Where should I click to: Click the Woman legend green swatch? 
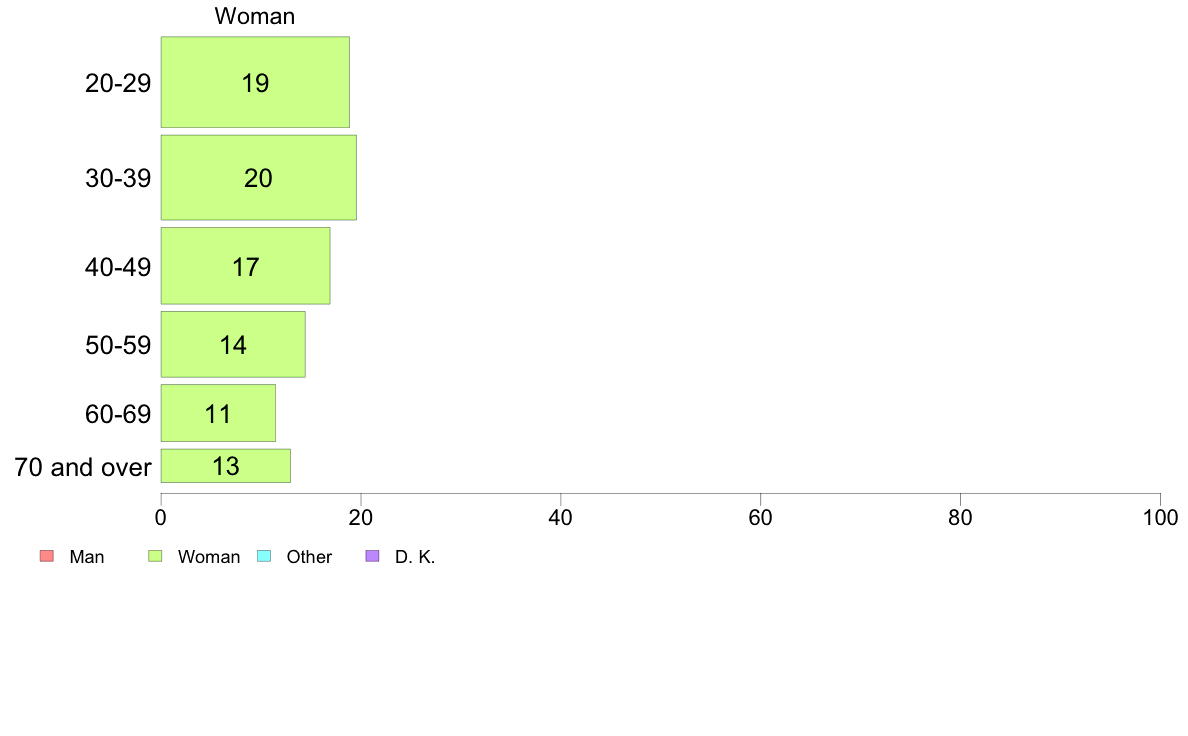point(155,556)
